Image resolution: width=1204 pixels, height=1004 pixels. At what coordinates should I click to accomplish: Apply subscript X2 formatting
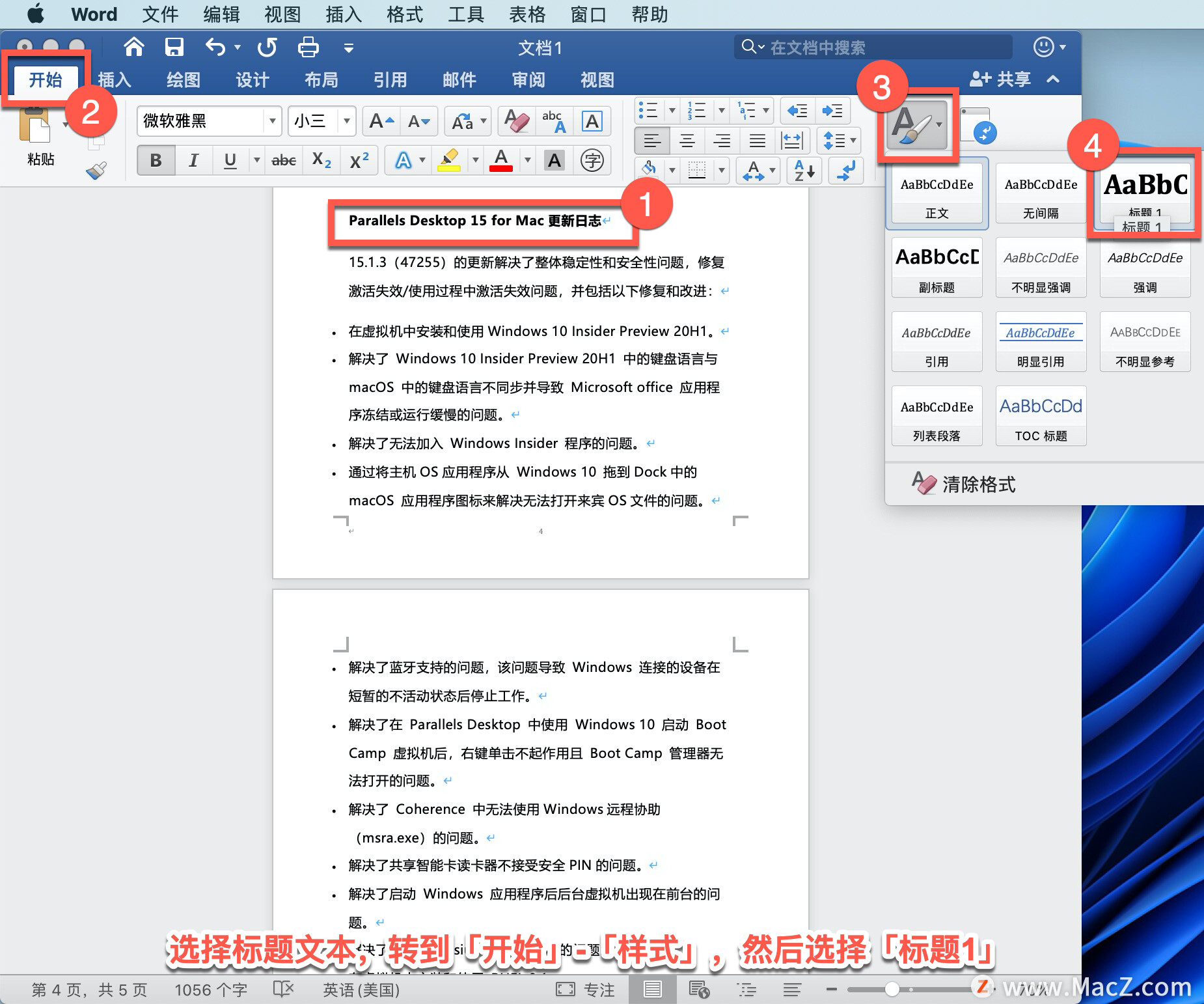coord(322,160)
